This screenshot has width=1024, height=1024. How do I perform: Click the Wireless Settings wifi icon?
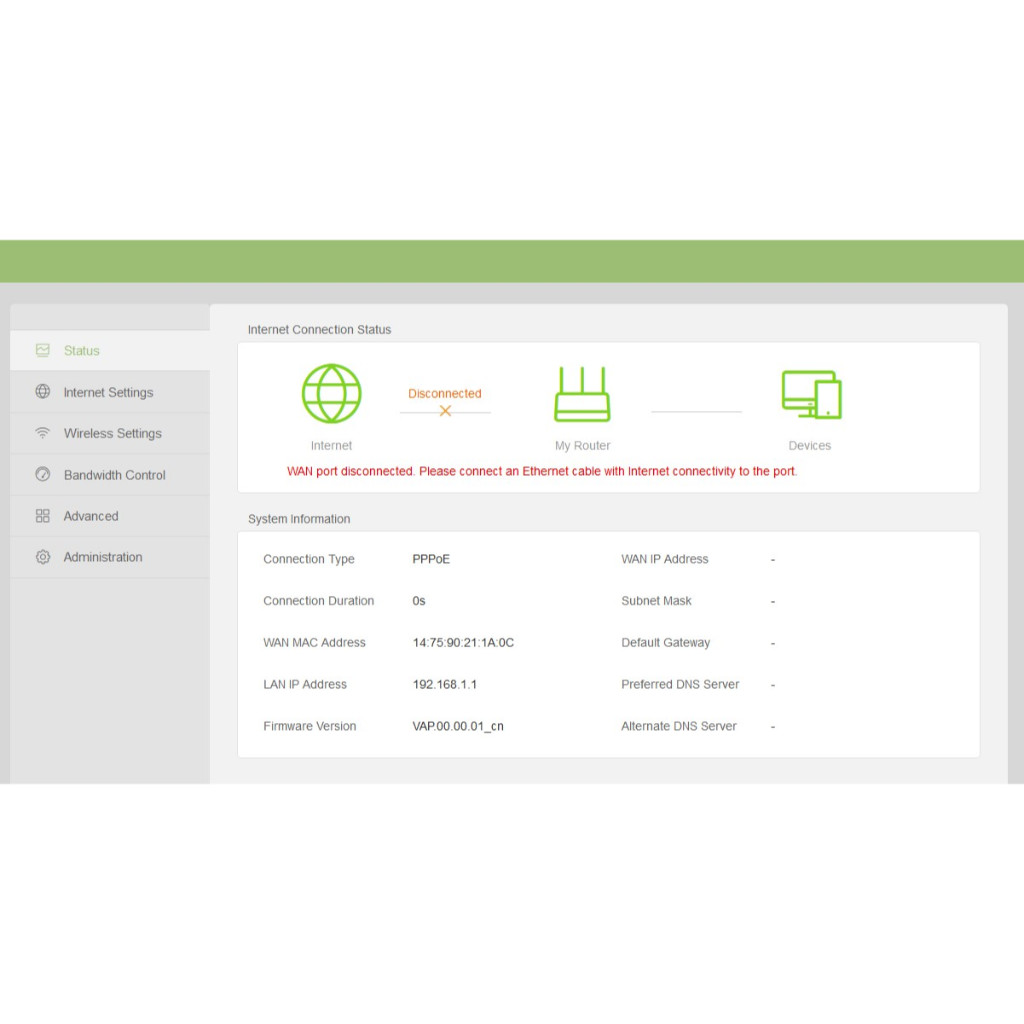42,433
